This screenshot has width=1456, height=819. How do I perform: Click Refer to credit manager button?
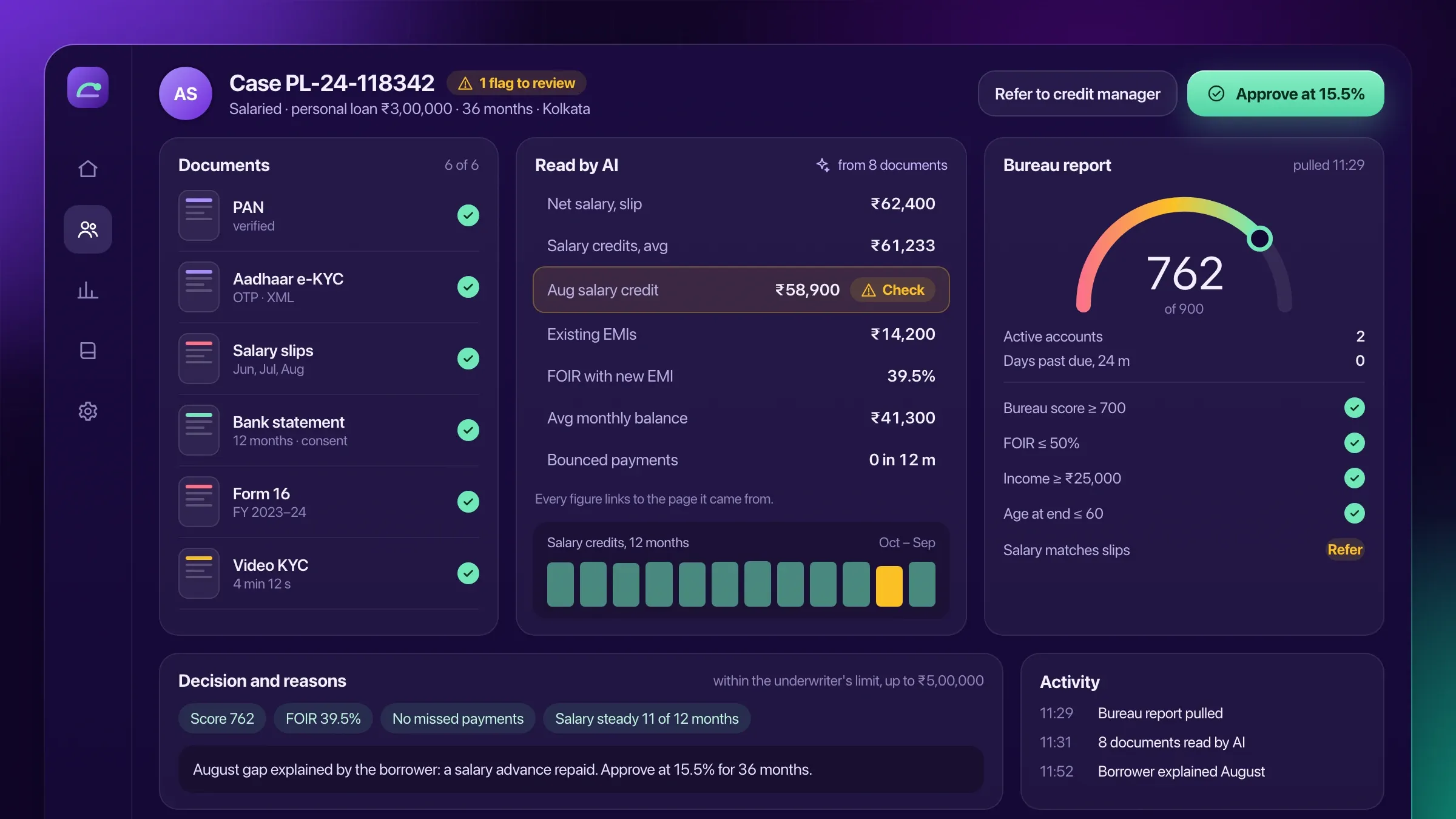tap(1077, 93)
